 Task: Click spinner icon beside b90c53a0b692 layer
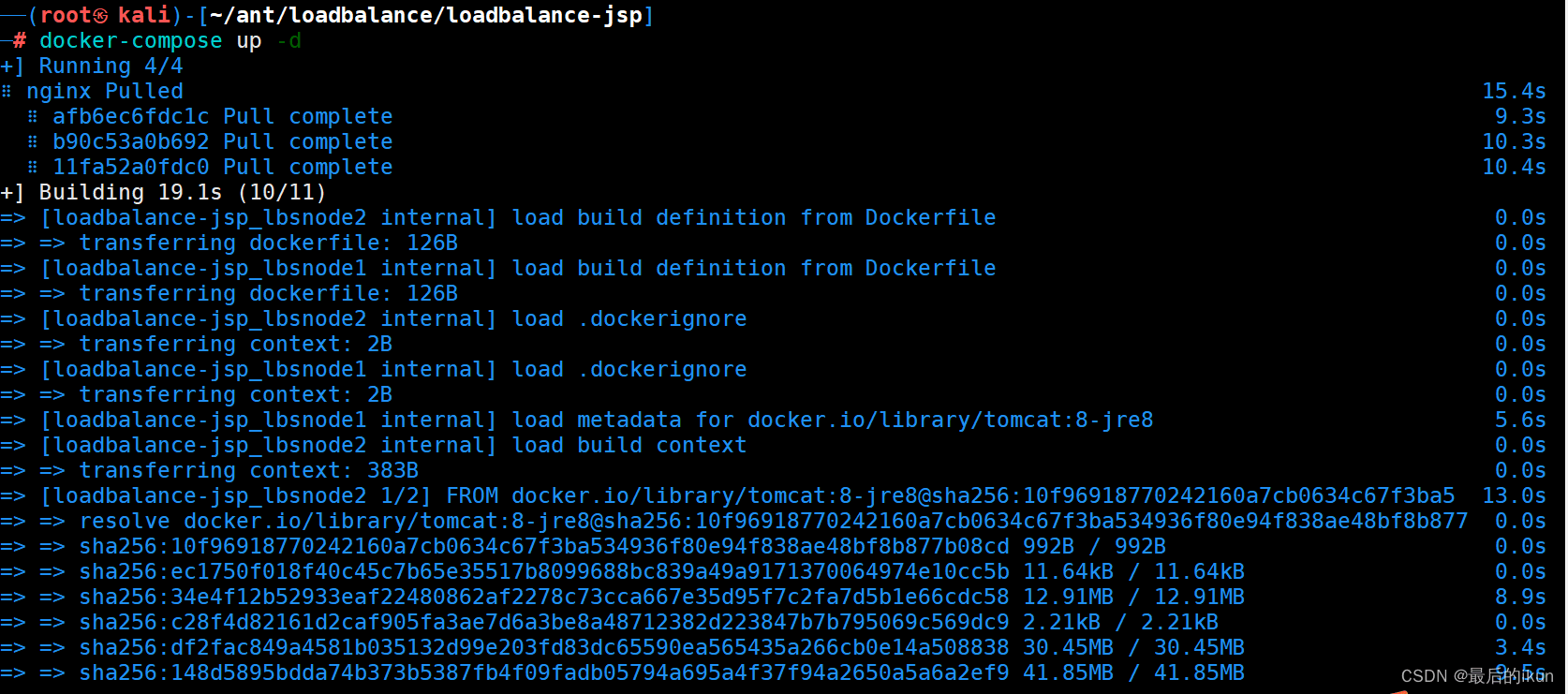pos(33,141)
